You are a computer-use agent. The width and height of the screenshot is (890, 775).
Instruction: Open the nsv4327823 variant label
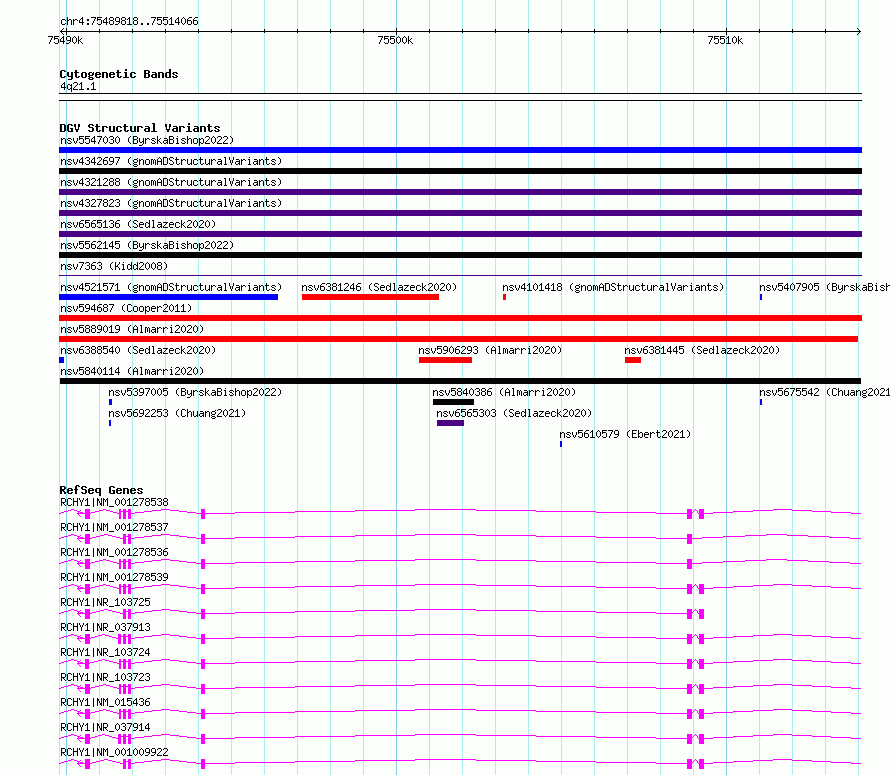(x=171, y=203)
